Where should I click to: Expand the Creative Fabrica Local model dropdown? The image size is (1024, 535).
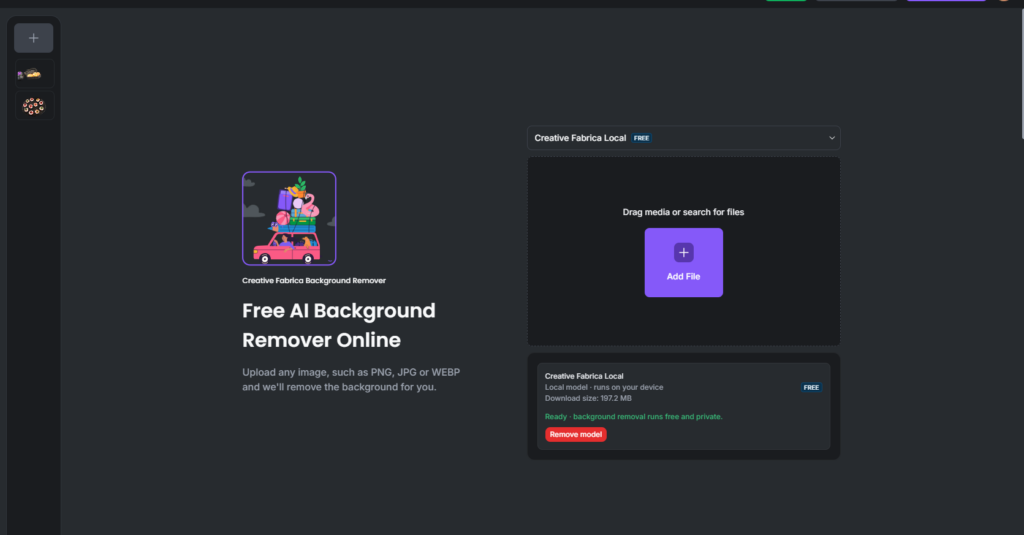tap(683, 138)
